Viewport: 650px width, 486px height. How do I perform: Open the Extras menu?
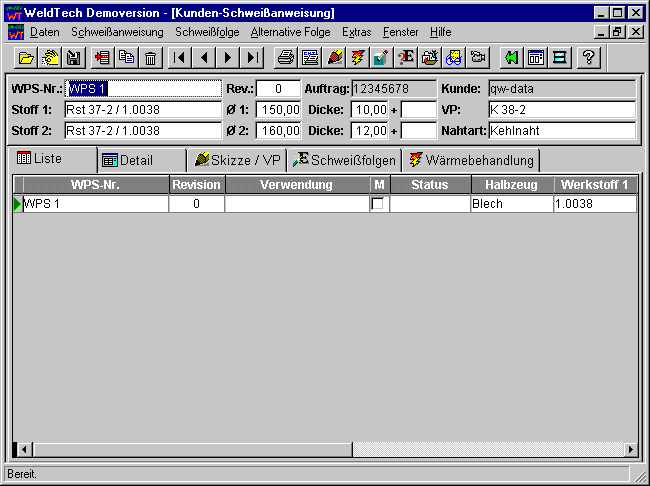coord(356,32)
